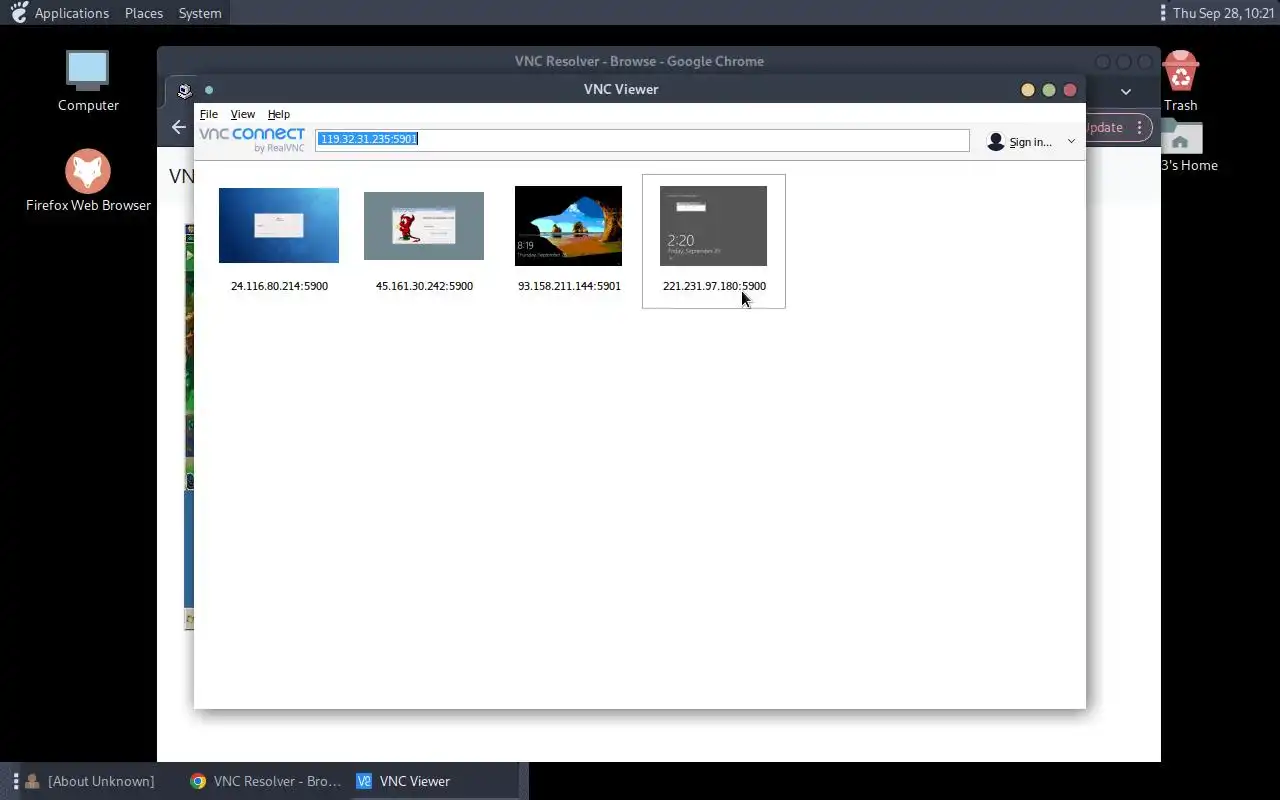
Task: Click the address bar with 119.32.31.235:5901
Action: pos(642,139)
